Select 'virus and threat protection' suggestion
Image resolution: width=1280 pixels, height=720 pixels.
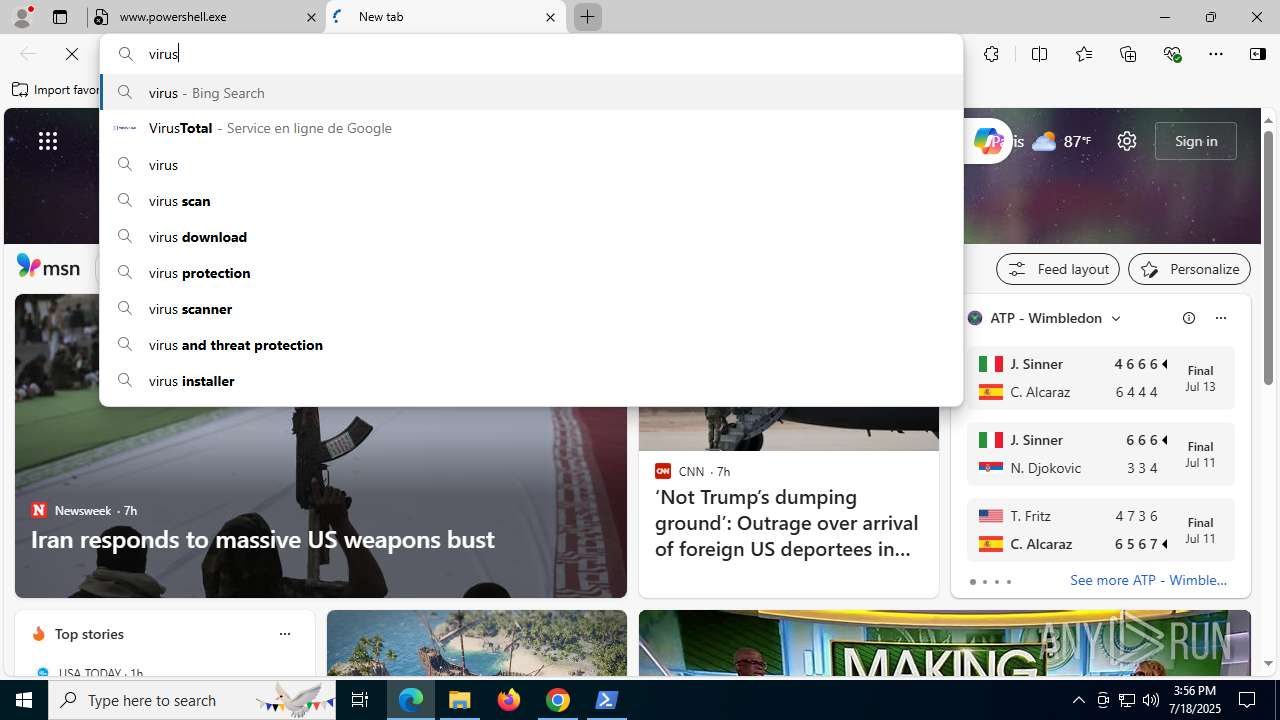pyautogui.click(x=531, y=344)
